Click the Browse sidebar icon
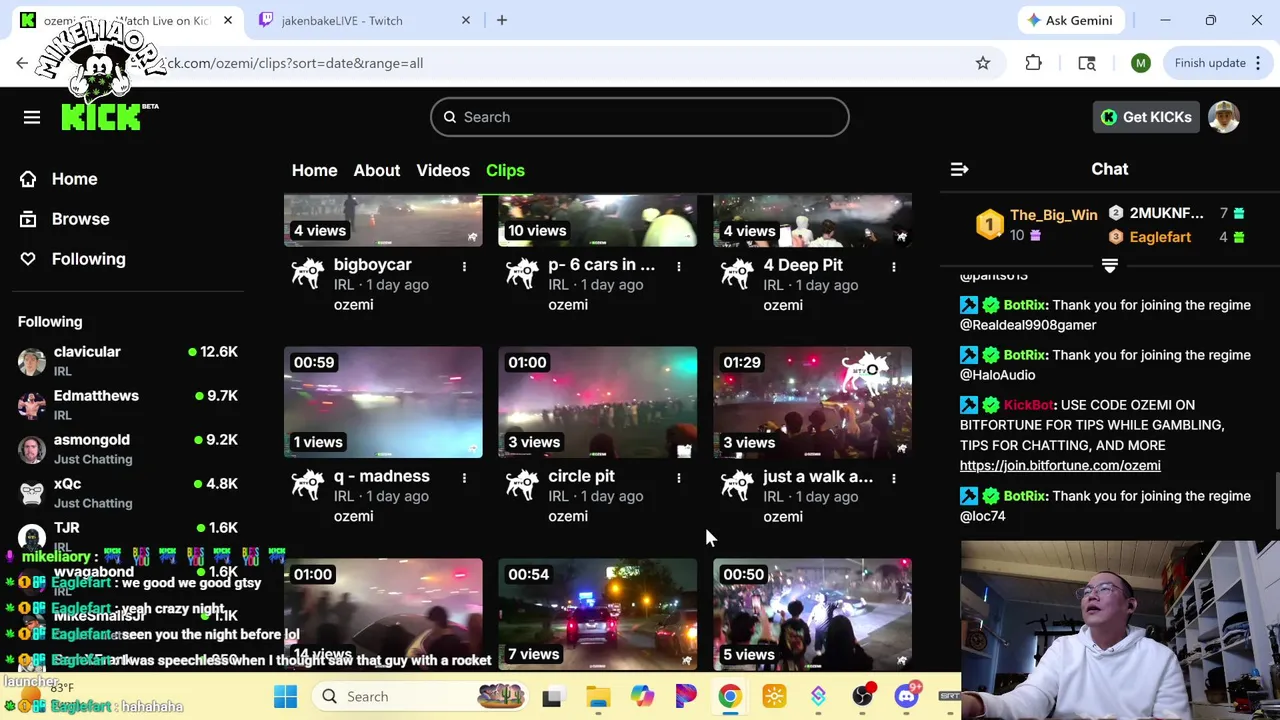1280x720 pixels. (28, 219)
